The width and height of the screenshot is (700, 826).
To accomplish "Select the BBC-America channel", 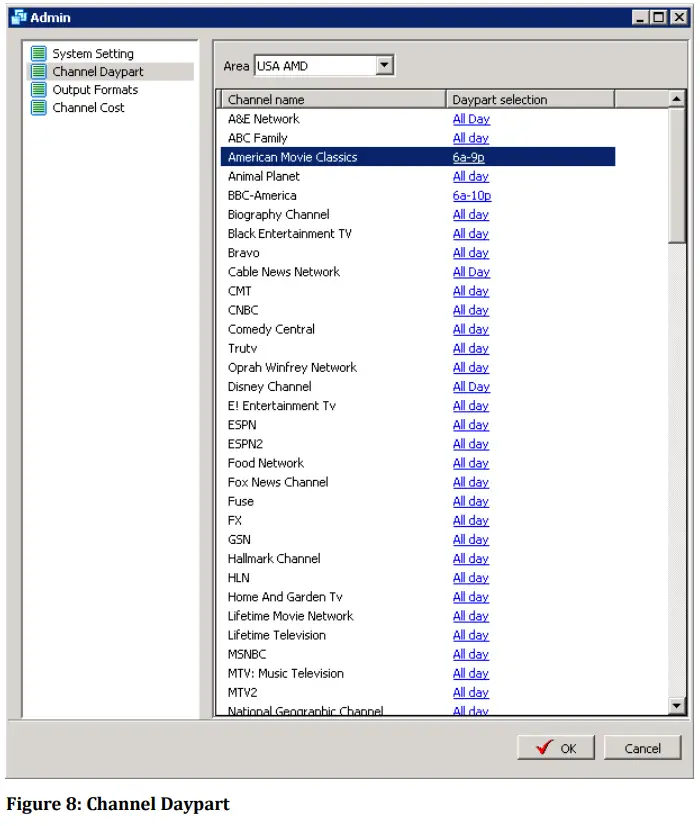I will tap(262, 195).
